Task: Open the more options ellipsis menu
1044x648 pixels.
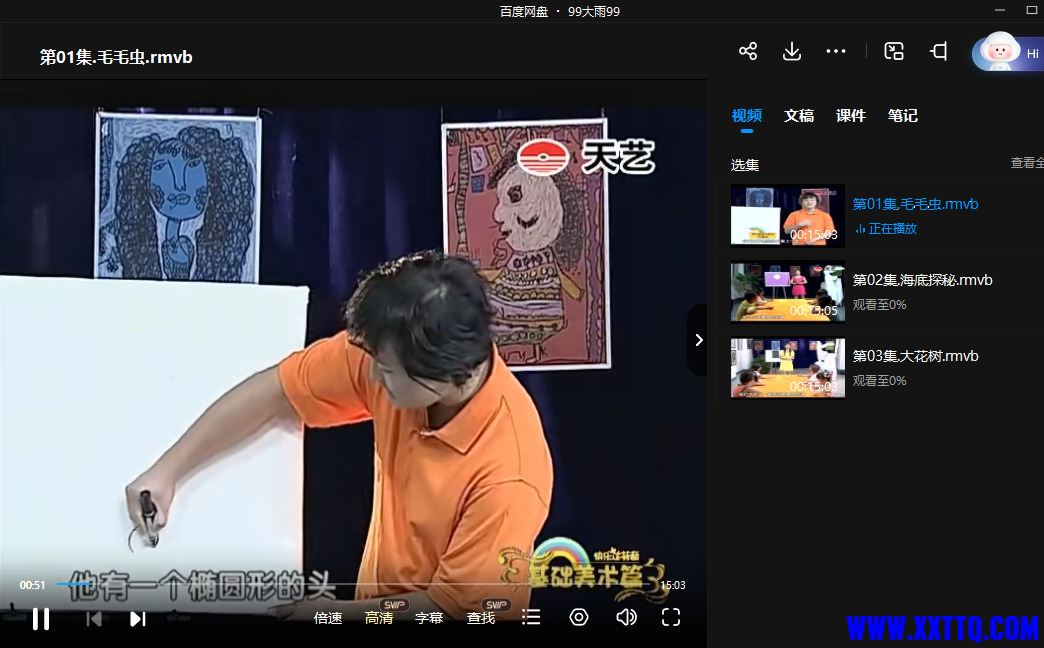Action: (x=836, y=51)
